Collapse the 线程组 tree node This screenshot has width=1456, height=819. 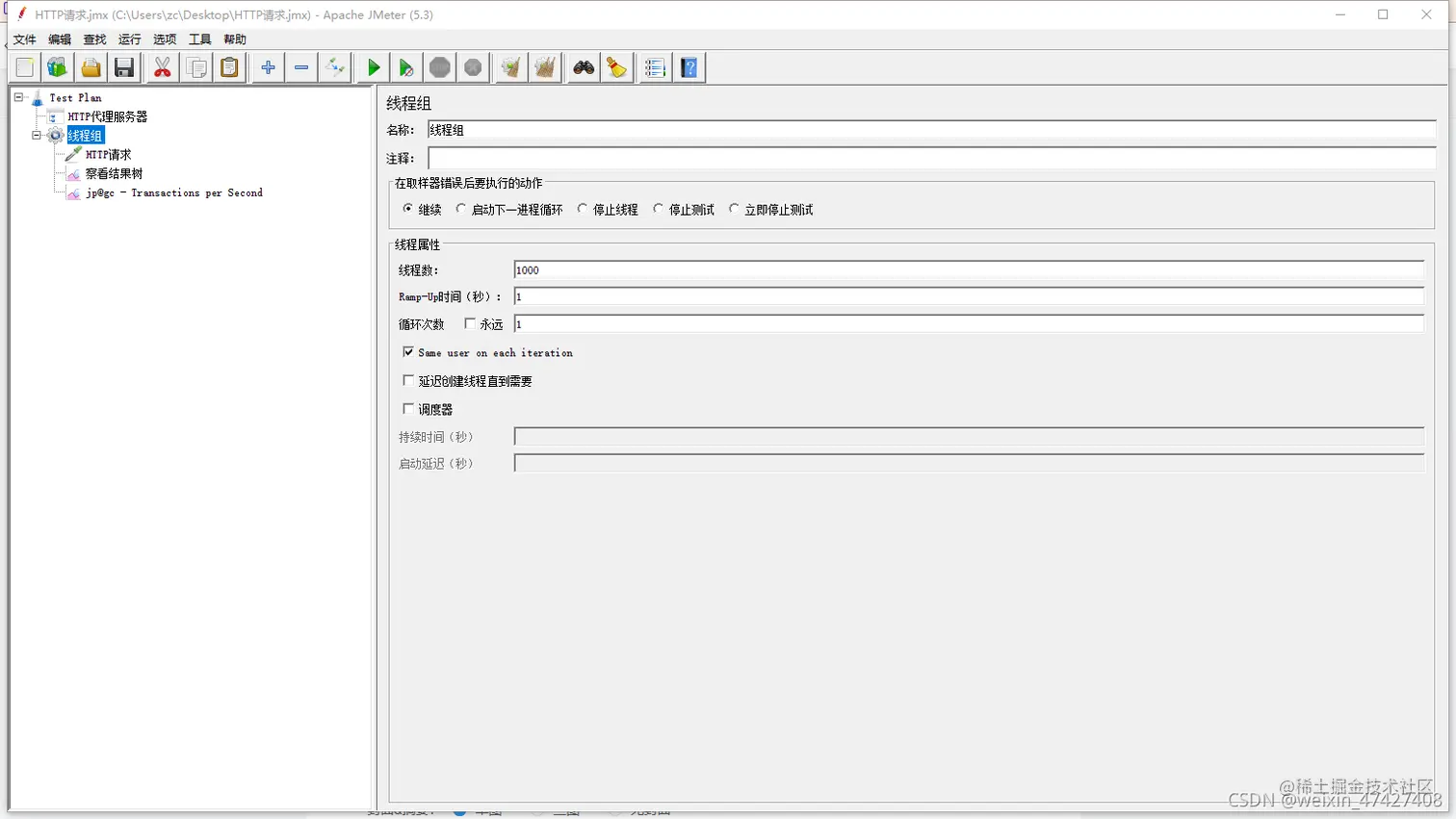pos(37,136)
